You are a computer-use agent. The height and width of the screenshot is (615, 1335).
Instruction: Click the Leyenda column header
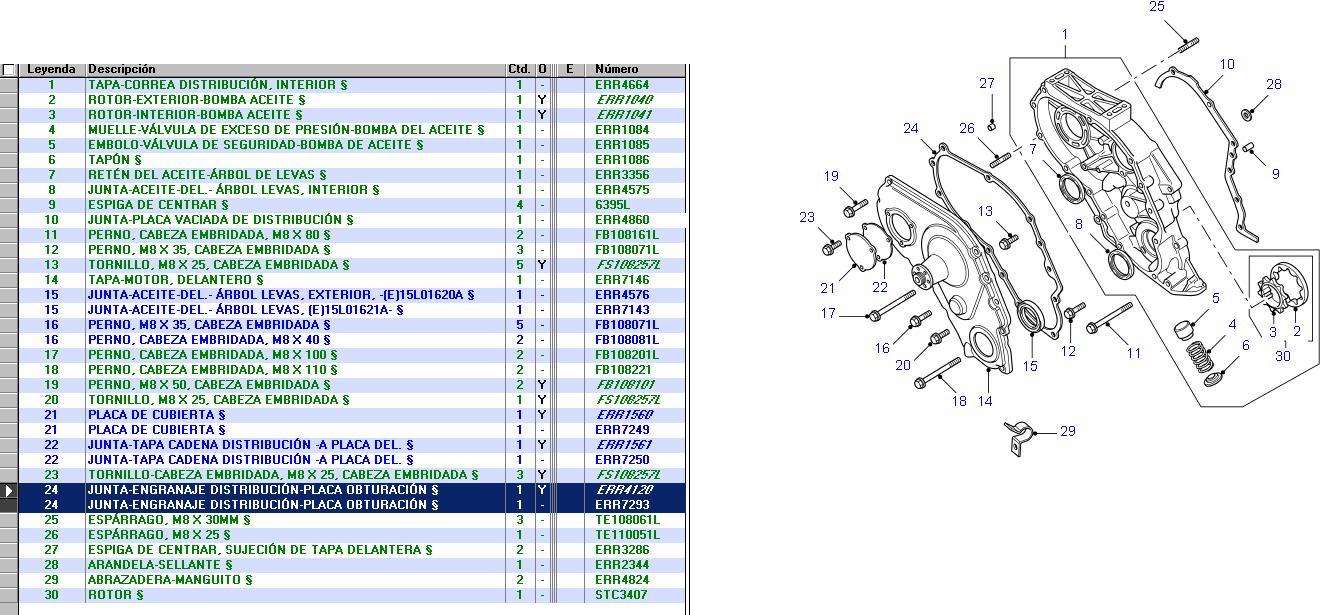[x=51, y=69]
